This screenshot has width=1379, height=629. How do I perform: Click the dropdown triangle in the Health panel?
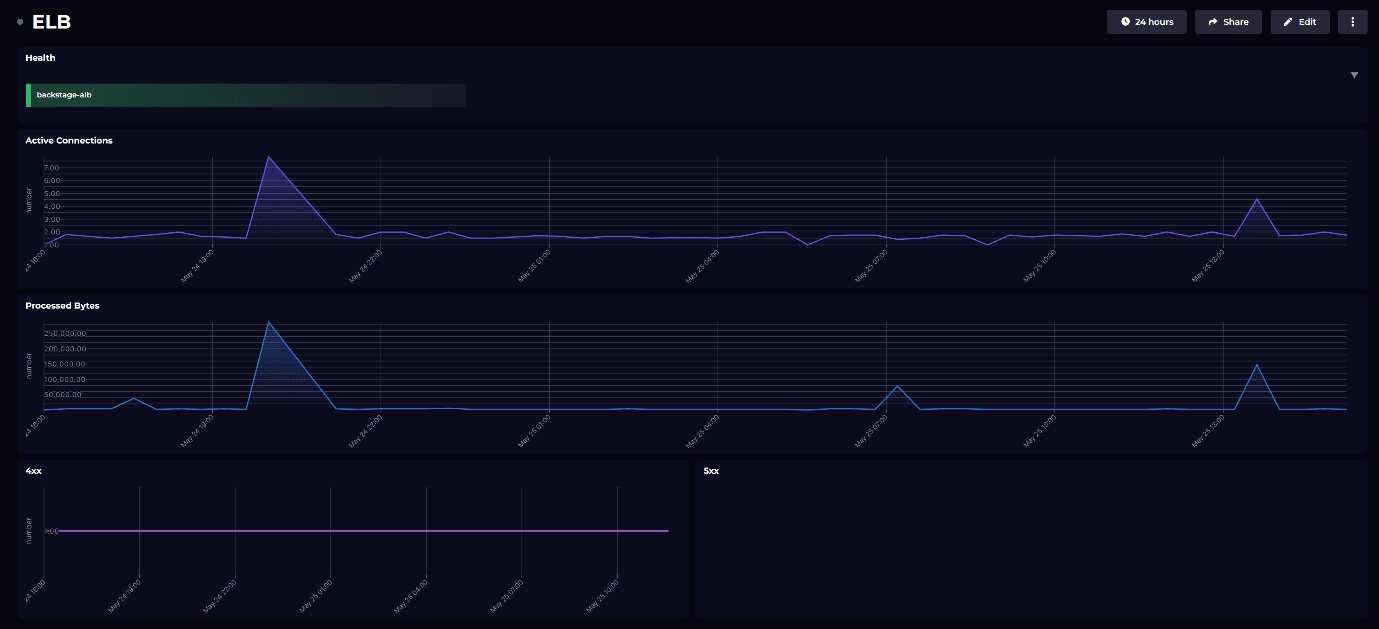[1353, 74]
